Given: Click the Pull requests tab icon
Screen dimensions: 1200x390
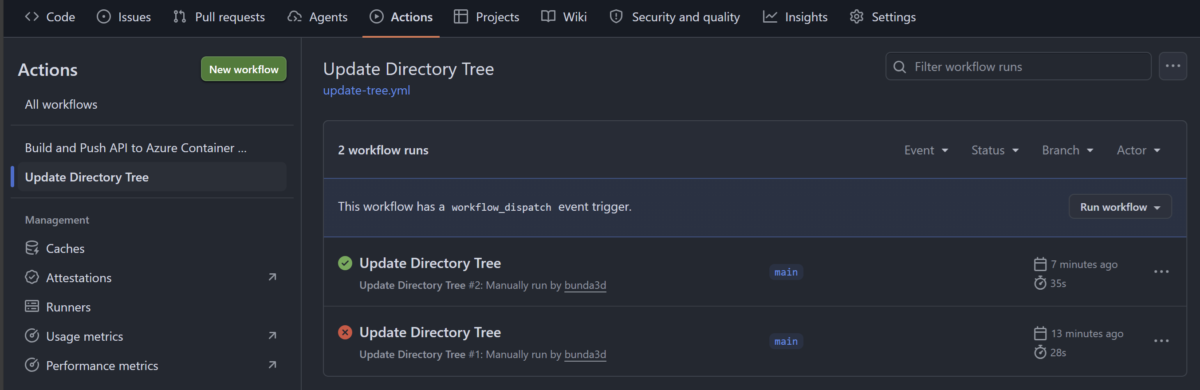Looking at the screenshot, I should click(x=180, y=17).
